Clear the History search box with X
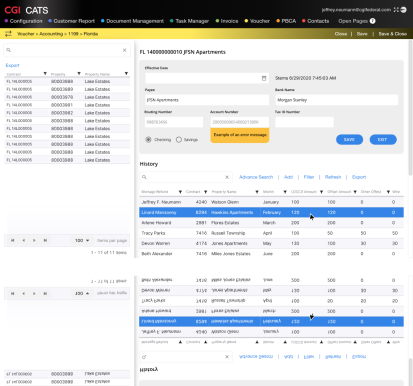 [x=227, y=177]
